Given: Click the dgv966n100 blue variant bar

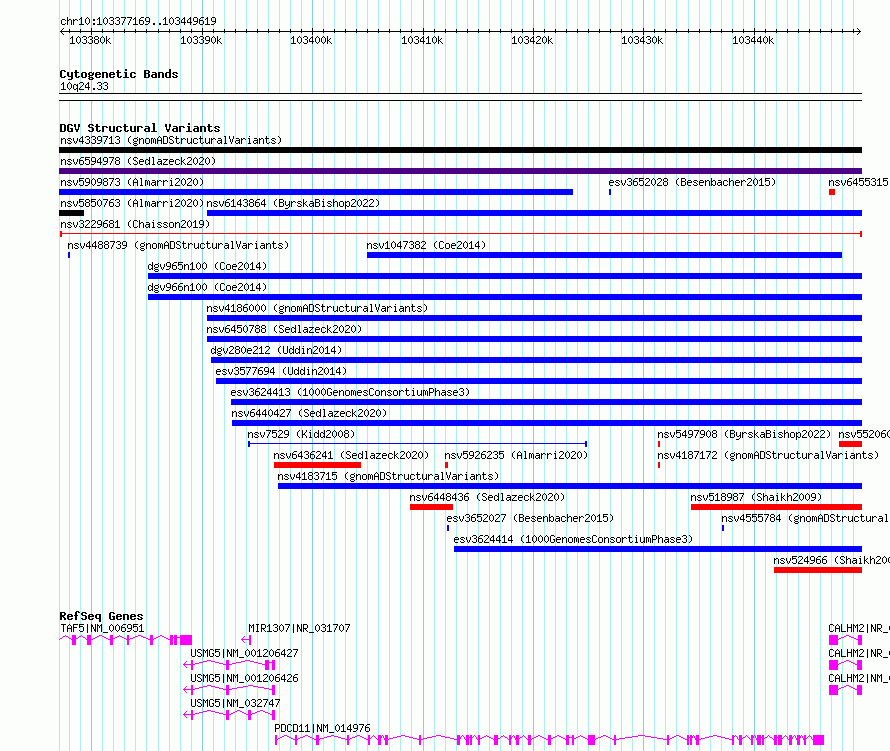Looking at the screenshot, I should tap(505, 297).
